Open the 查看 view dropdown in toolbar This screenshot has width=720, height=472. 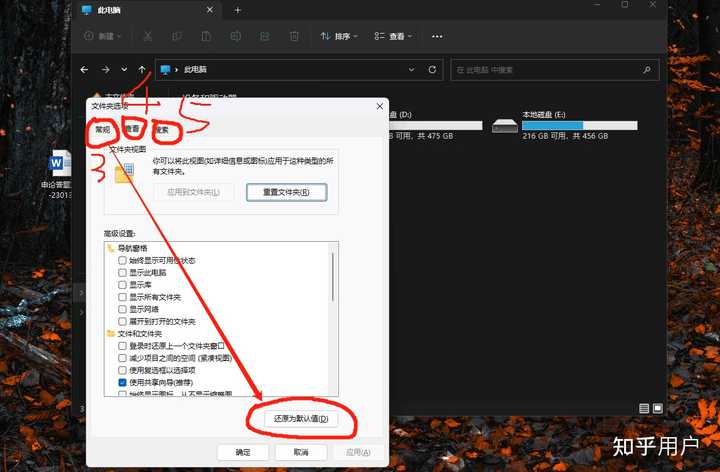[x=394, y=36]
